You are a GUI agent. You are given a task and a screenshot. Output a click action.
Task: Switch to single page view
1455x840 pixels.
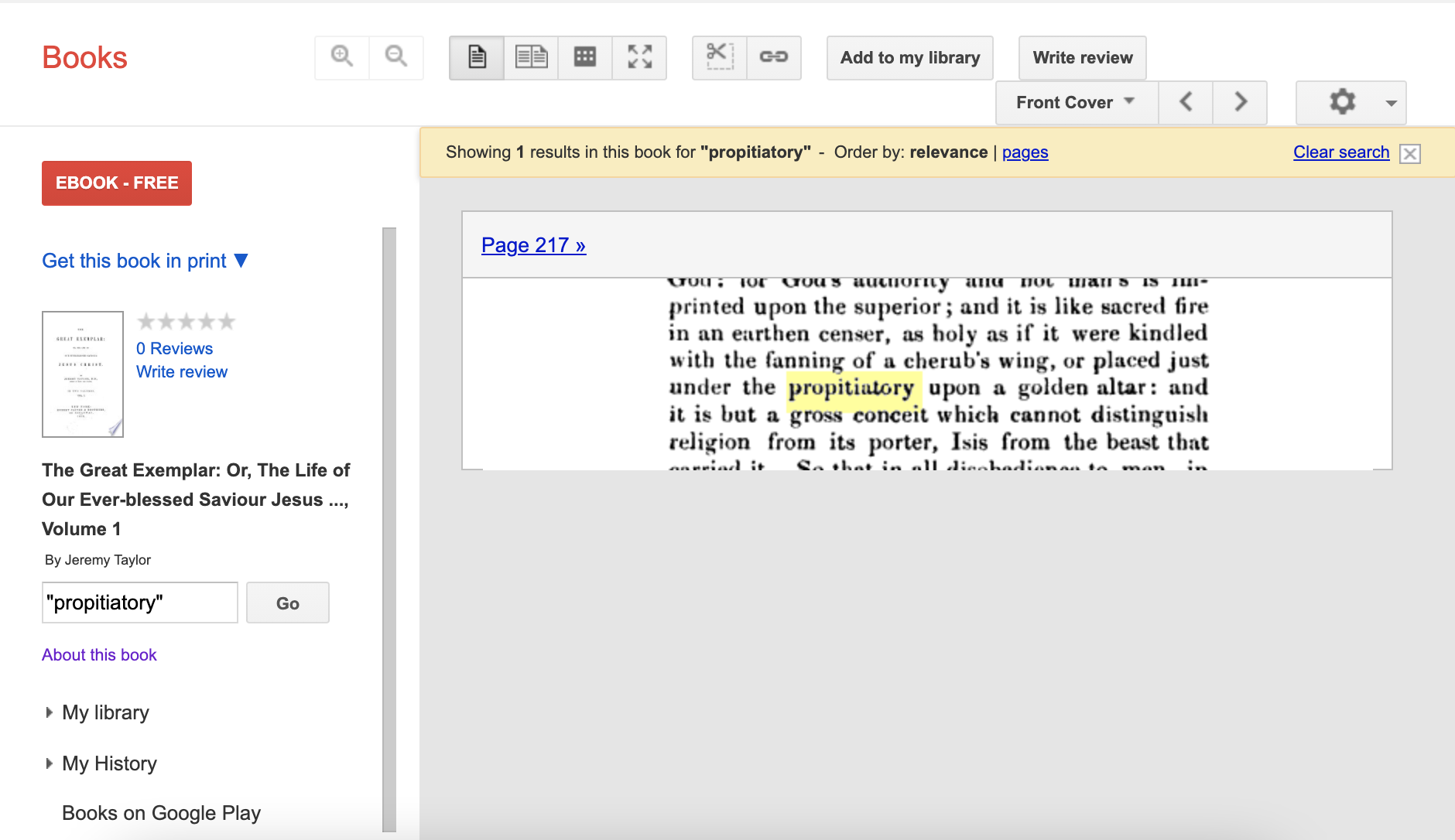coord(477,57)
